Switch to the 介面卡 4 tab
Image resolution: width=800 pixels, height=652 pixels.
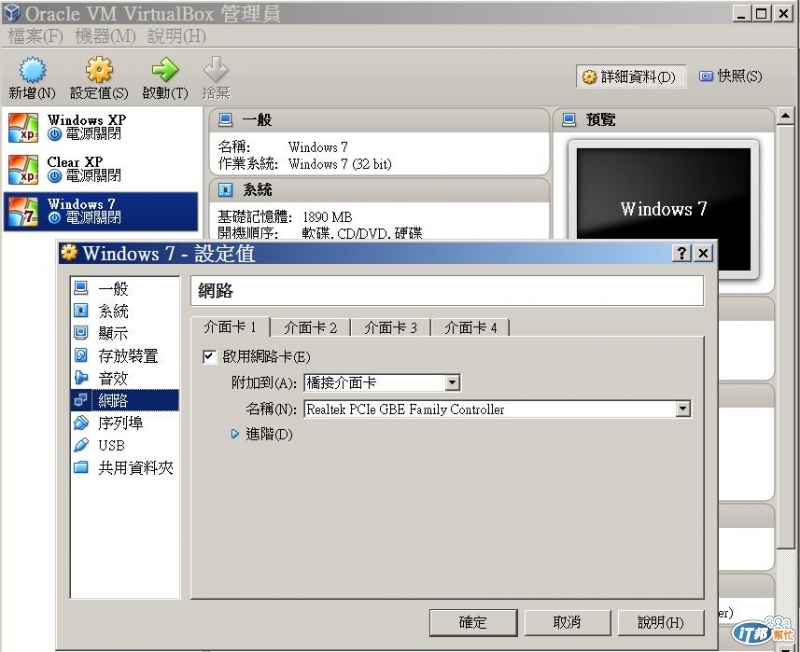tap(471, 328)
